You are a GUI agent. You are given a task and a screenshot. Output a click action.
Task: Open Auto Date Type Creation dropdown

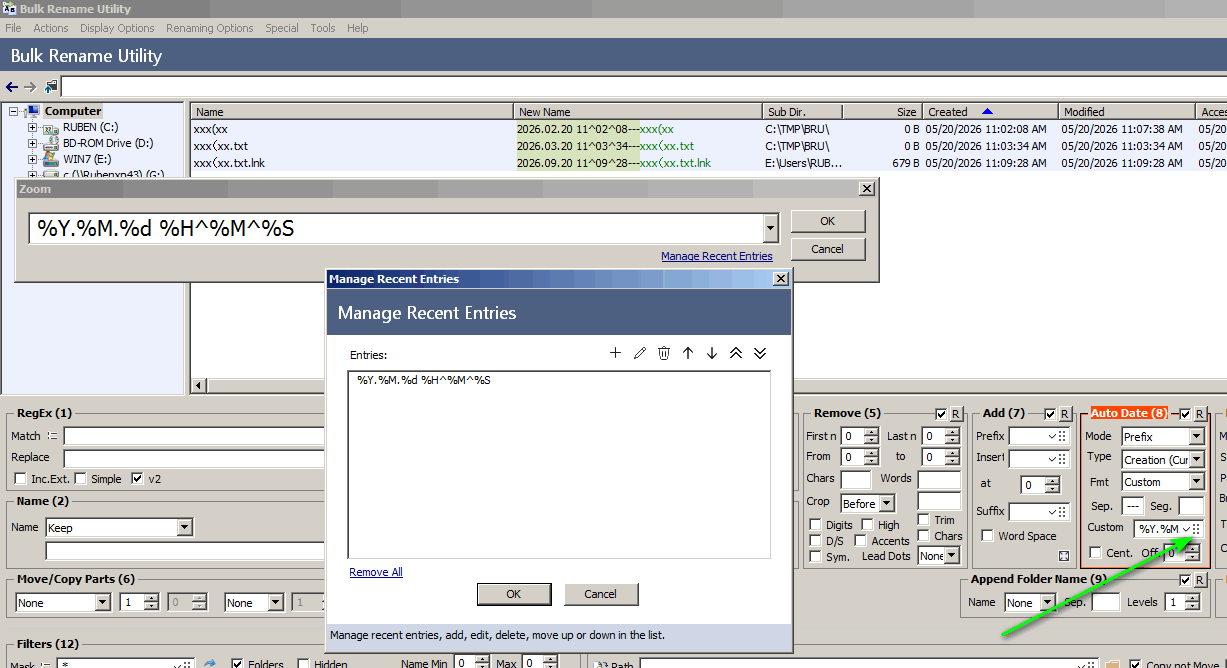(1196, 460)
